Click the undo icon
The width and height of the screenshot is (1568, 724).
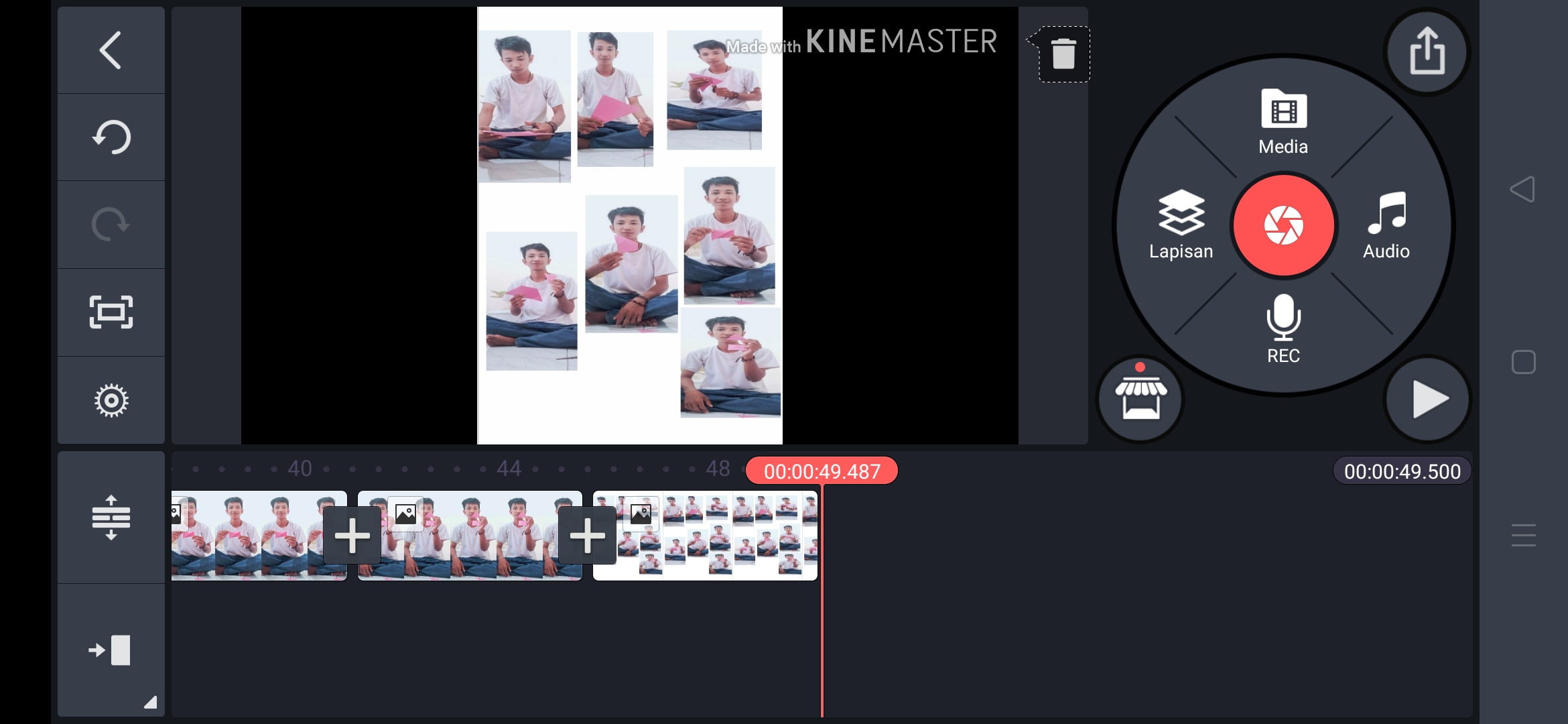pyautogui.click(x=111, y=137)
